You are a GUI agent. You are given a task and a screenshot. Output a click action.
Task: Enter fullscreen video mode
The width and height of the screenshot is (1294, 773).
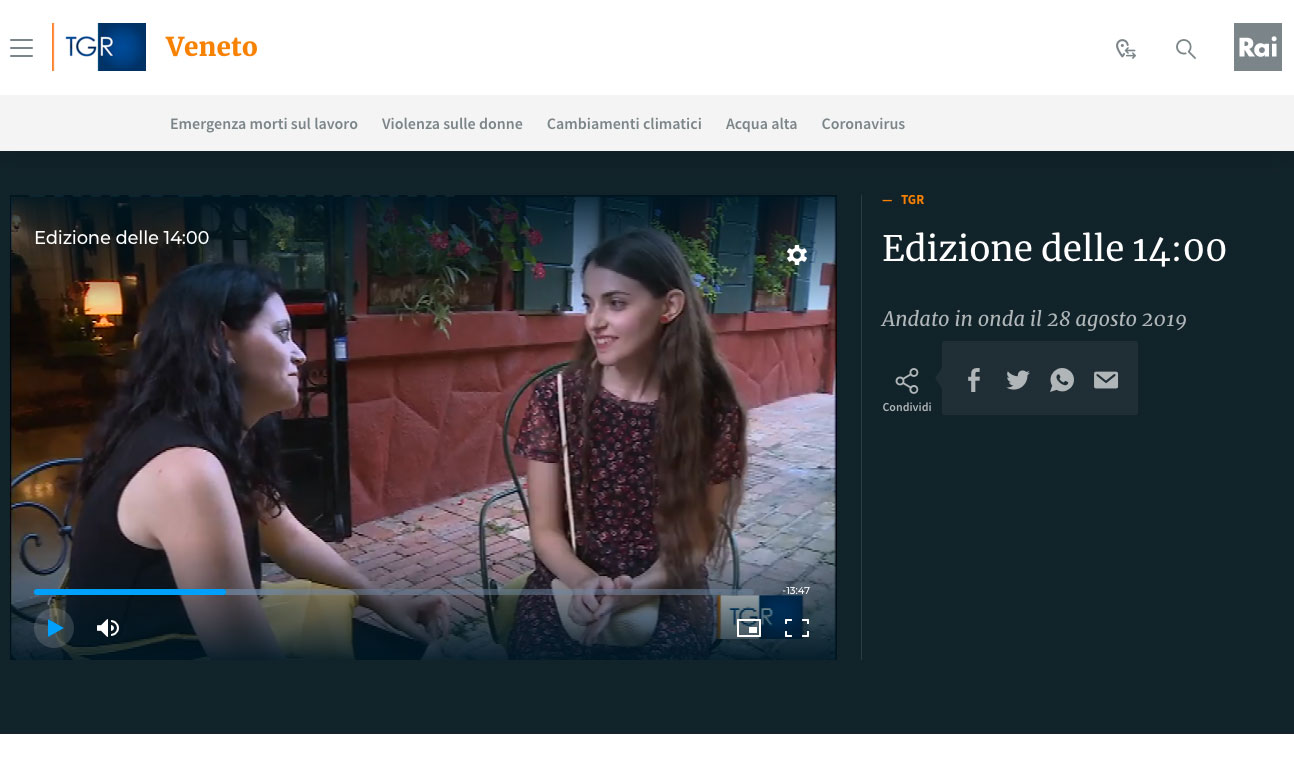coord(797,628)
